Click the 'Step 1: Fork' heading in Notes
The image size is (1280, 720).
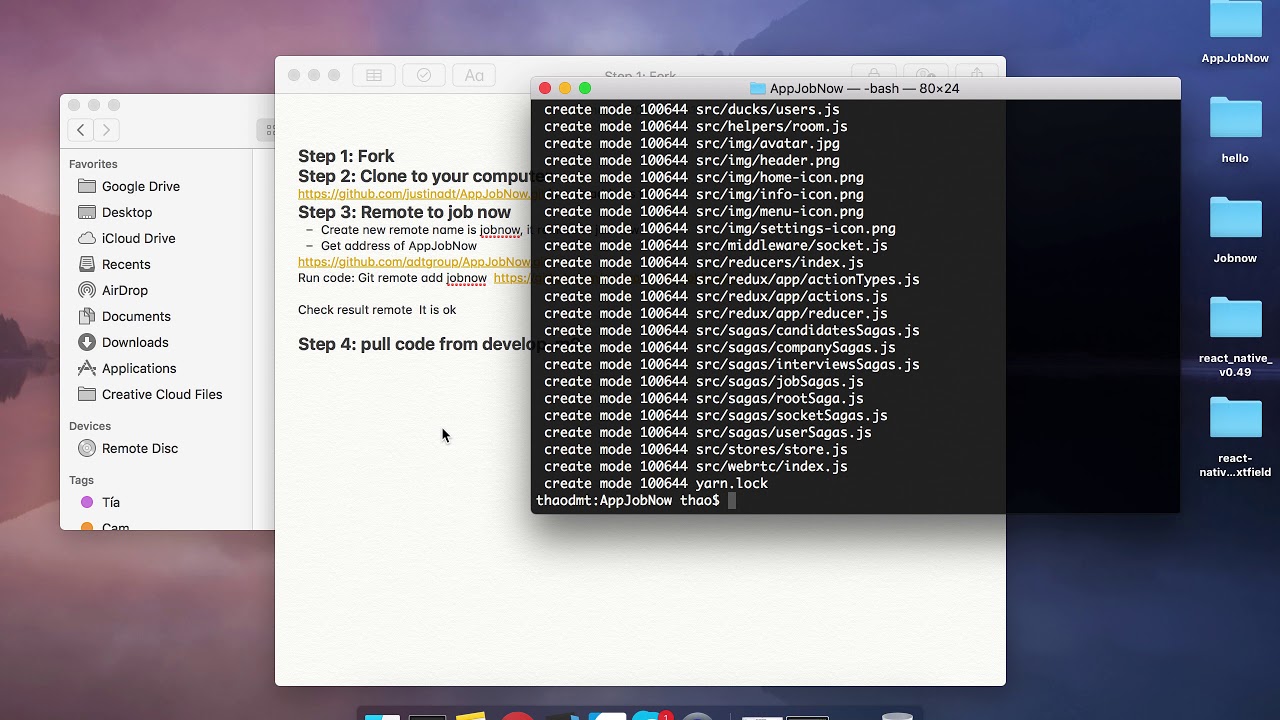[x=346, y=156]
